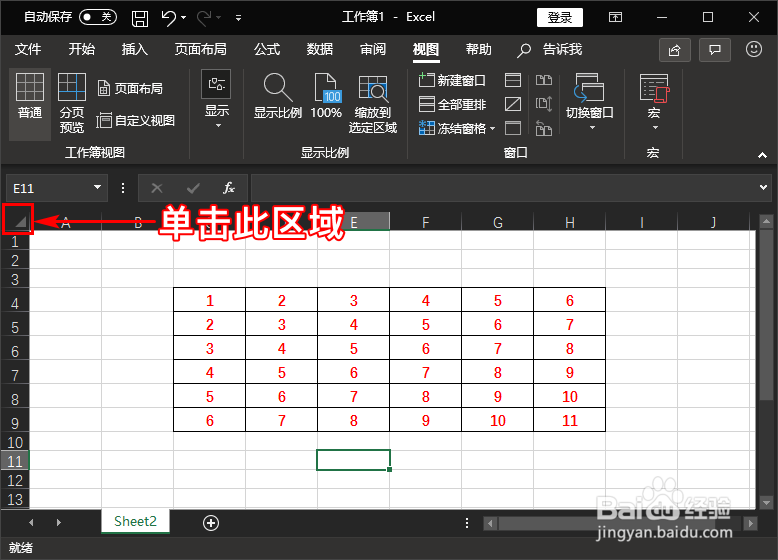Open Customize Quick Access Toolbar dropdown
The height and width of the screenshot is (560, 778).
pos(238,18)
